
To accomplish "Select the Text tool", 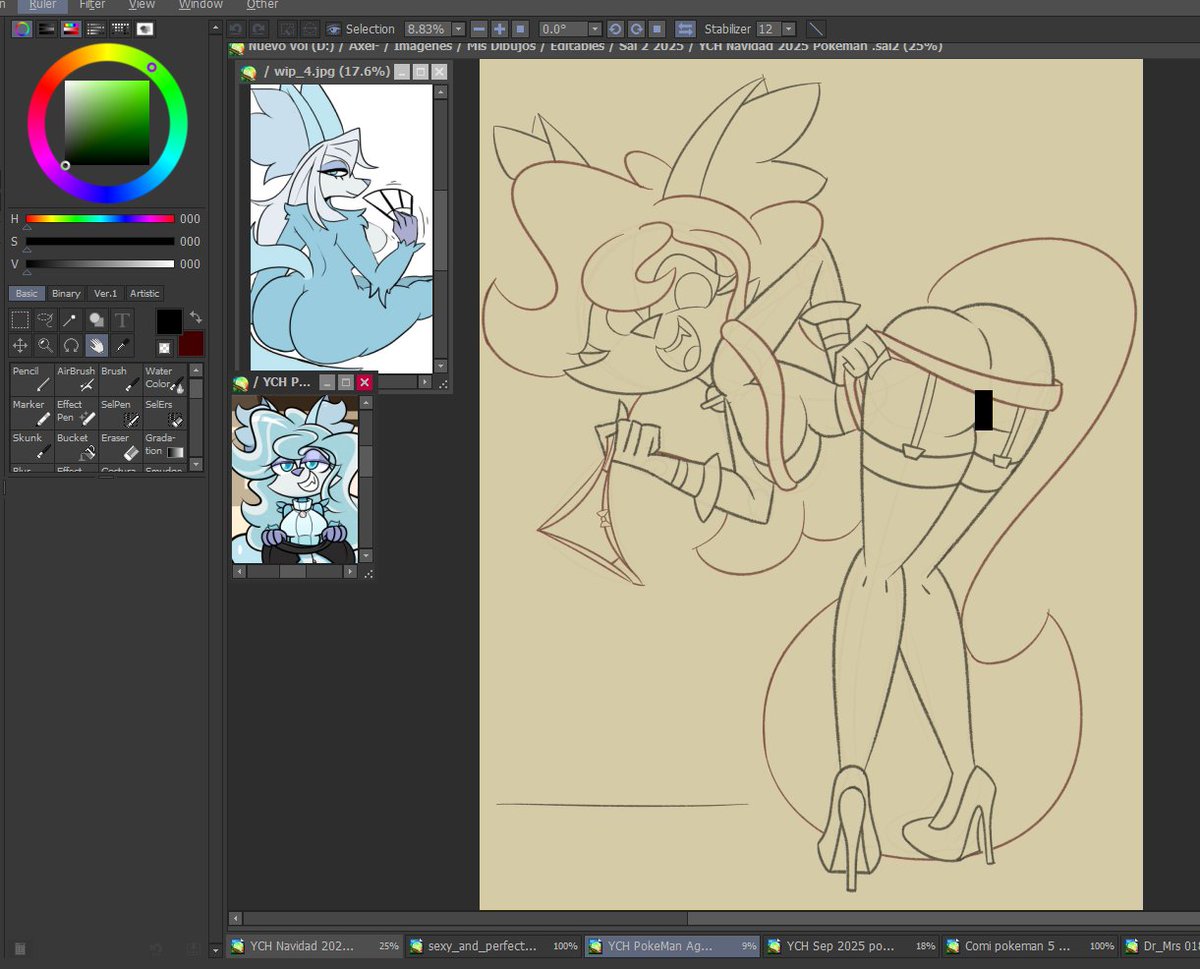I will tap(122, 320).
